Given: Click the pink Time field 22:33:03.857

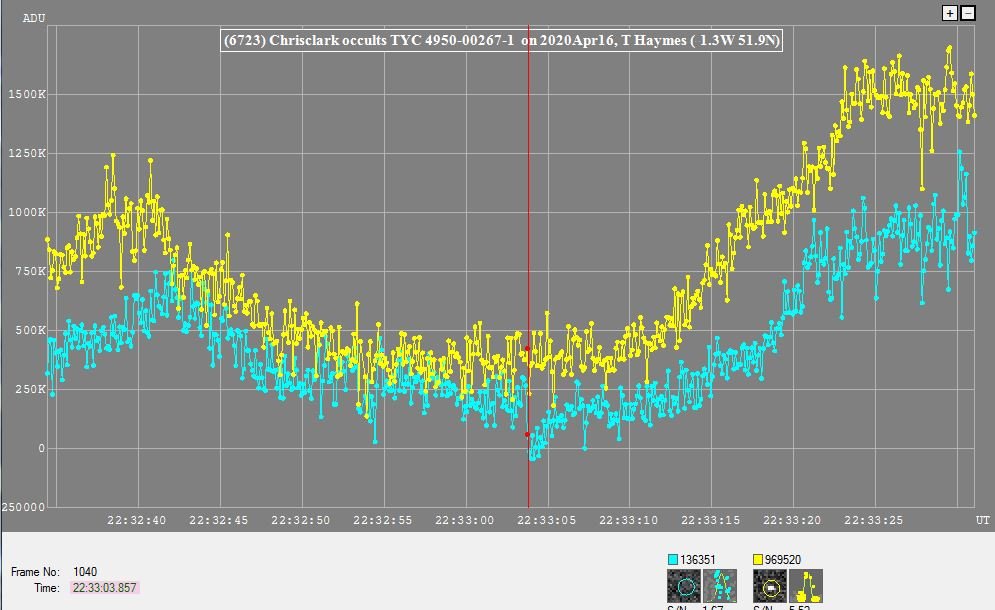Looking at the screenshot, I should point(104,588).
